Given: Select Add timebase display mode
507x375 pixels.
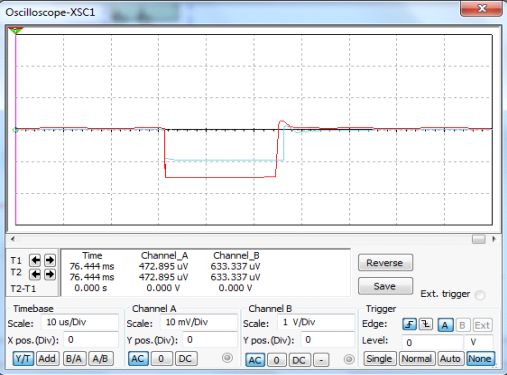Looking at the screenshot, I should click(x=47, y=359).
